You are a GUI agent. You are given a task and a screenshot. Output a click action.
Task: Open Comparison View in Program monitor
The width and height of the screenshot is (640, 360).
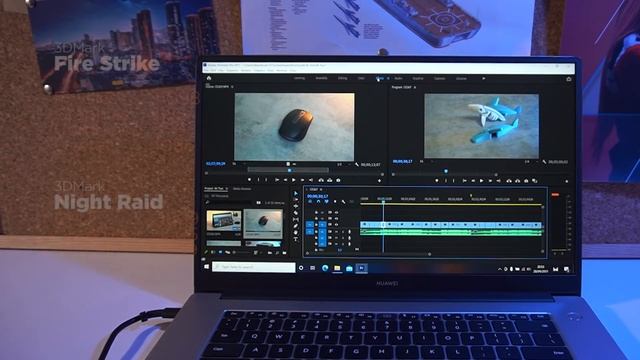coord(534,180)
